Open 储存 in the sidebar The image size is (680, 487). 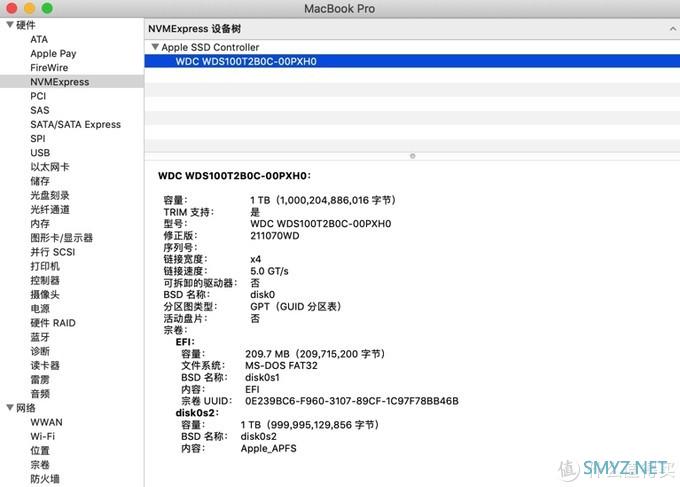pos(40,181)
